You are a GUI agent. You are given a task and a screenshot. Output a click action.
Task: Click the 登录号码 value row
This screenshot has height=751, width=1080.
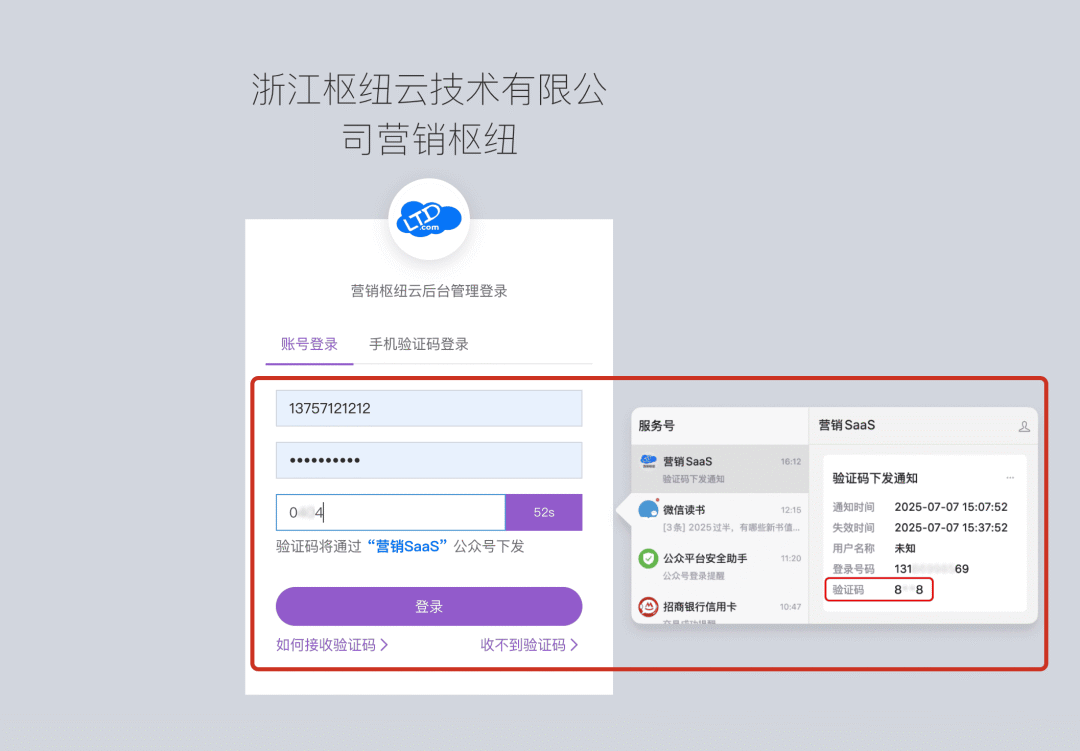[x=931, y=569]
